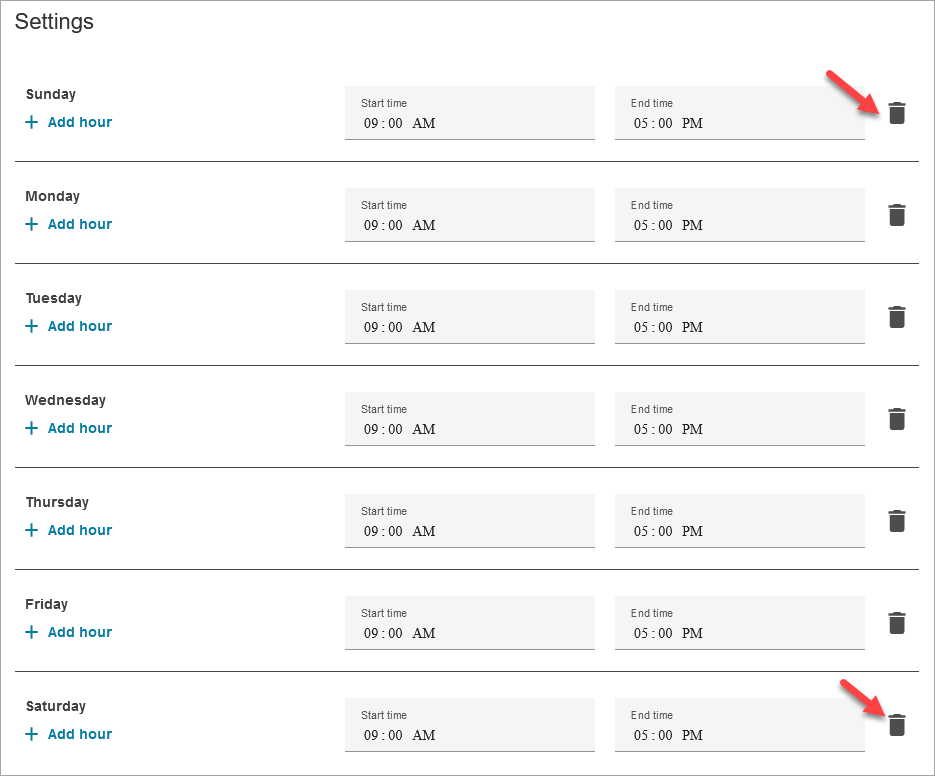
Task: Add hour link for Wednesday
Action: tap(80, 428)
